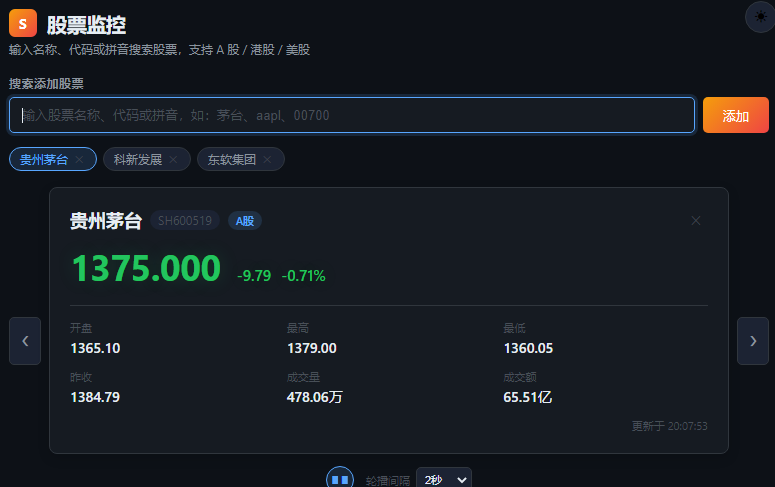Screen dimensions: 775x487
Task: Click the orange 添加 button
Action: 735,115
